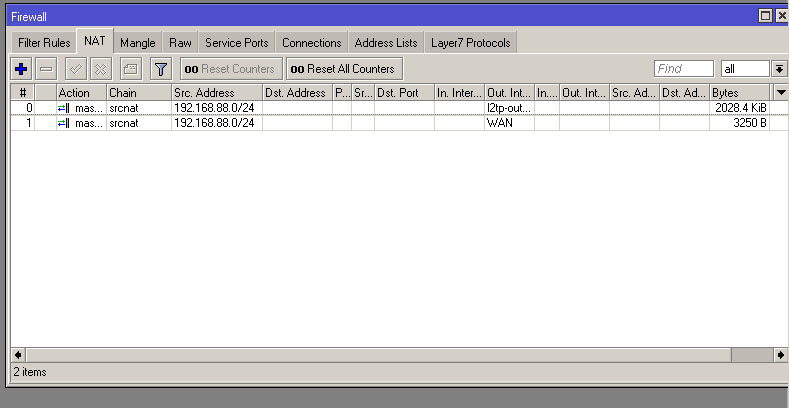The height and width of the screenshot is (408, 789).
Task: Open the Service Ports tab
Action: [236, 43]
